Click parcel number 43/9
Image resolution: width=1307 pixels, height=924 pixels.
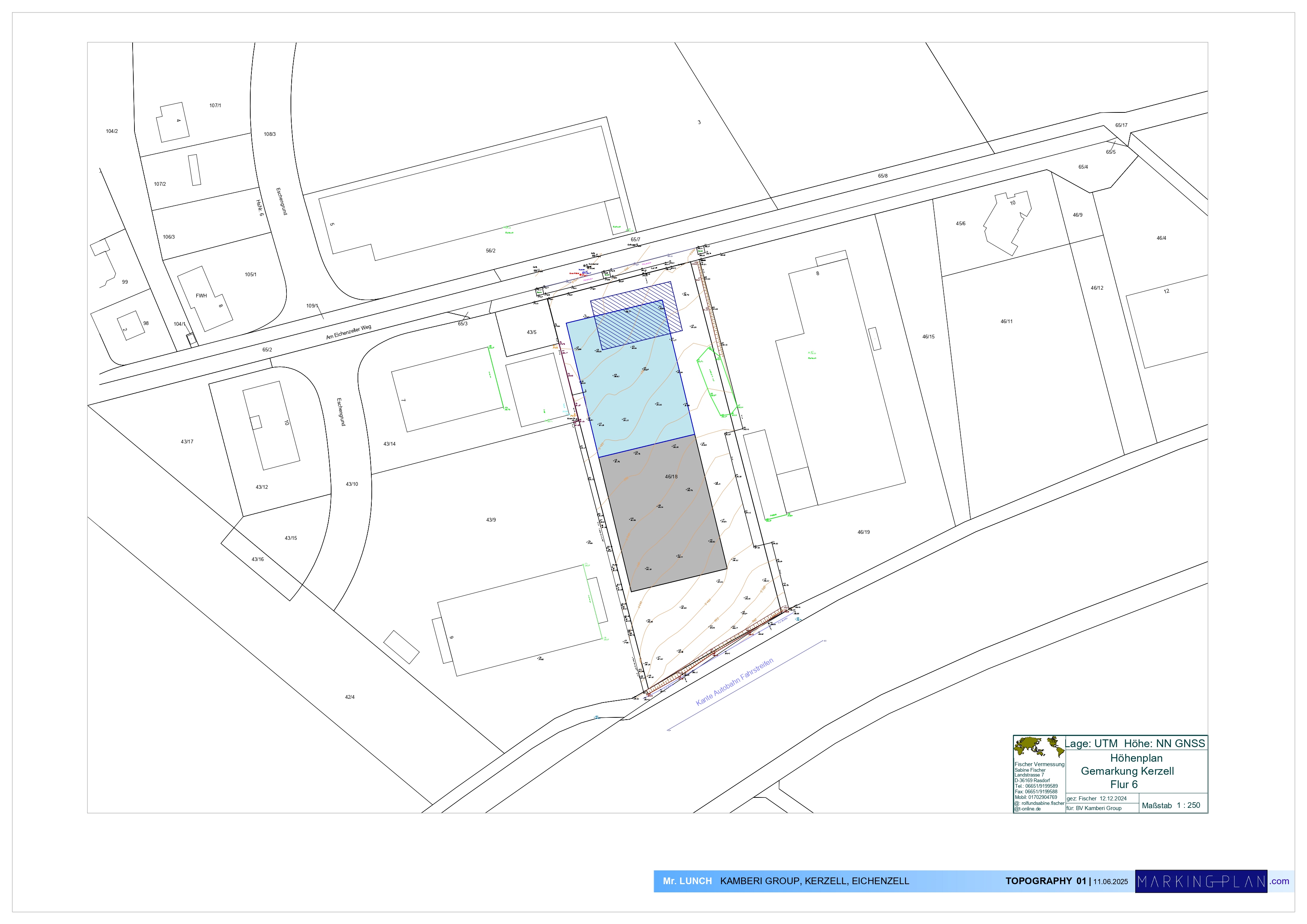pyautogui.click(x=491, y=520)
